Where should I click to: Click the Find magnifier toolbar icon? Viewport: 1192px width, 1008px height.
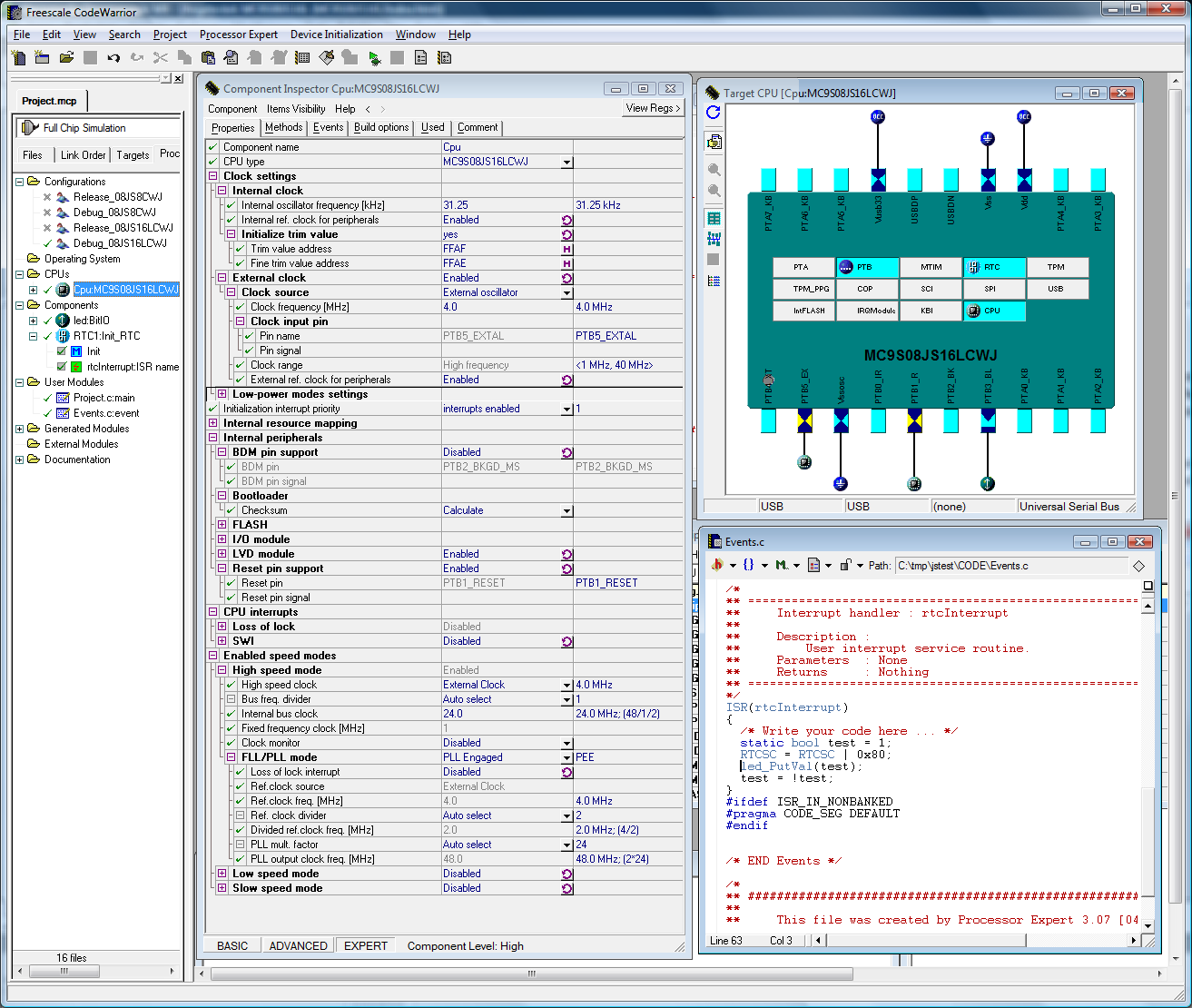coord(232,58)
